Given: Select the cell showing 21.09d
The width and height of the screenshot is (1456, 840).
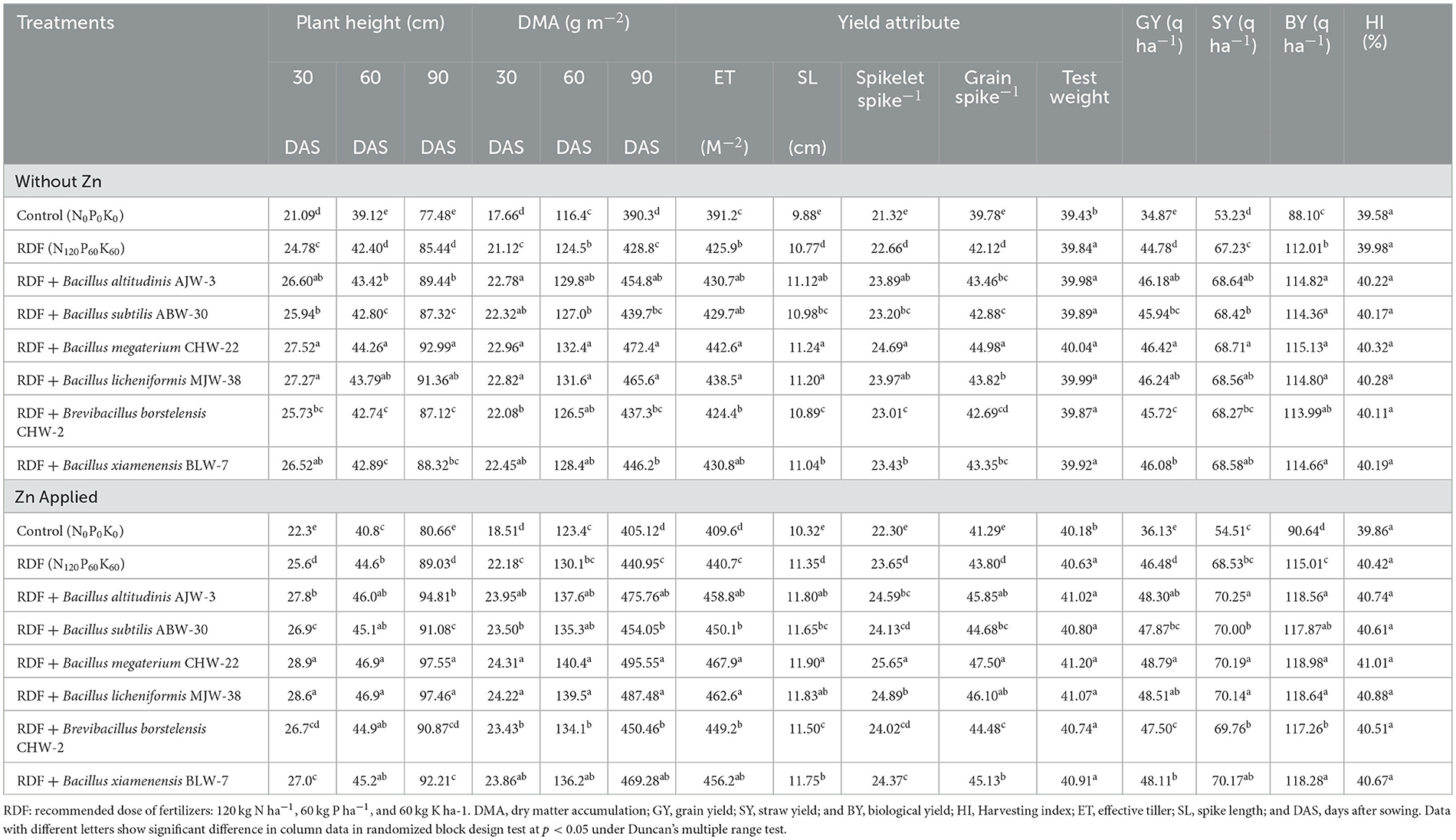Looking at the screenshot, I should point(302,215).
